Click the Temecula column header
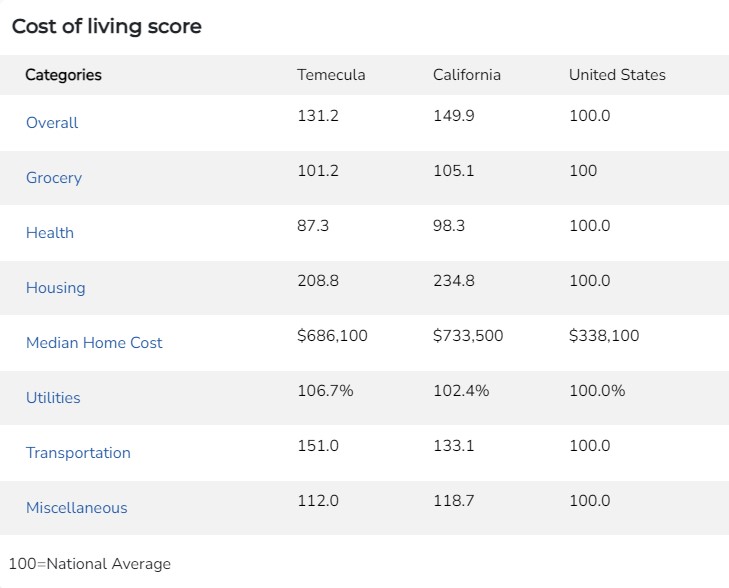The width and height of the screenshot is (729, 588). 331,75
